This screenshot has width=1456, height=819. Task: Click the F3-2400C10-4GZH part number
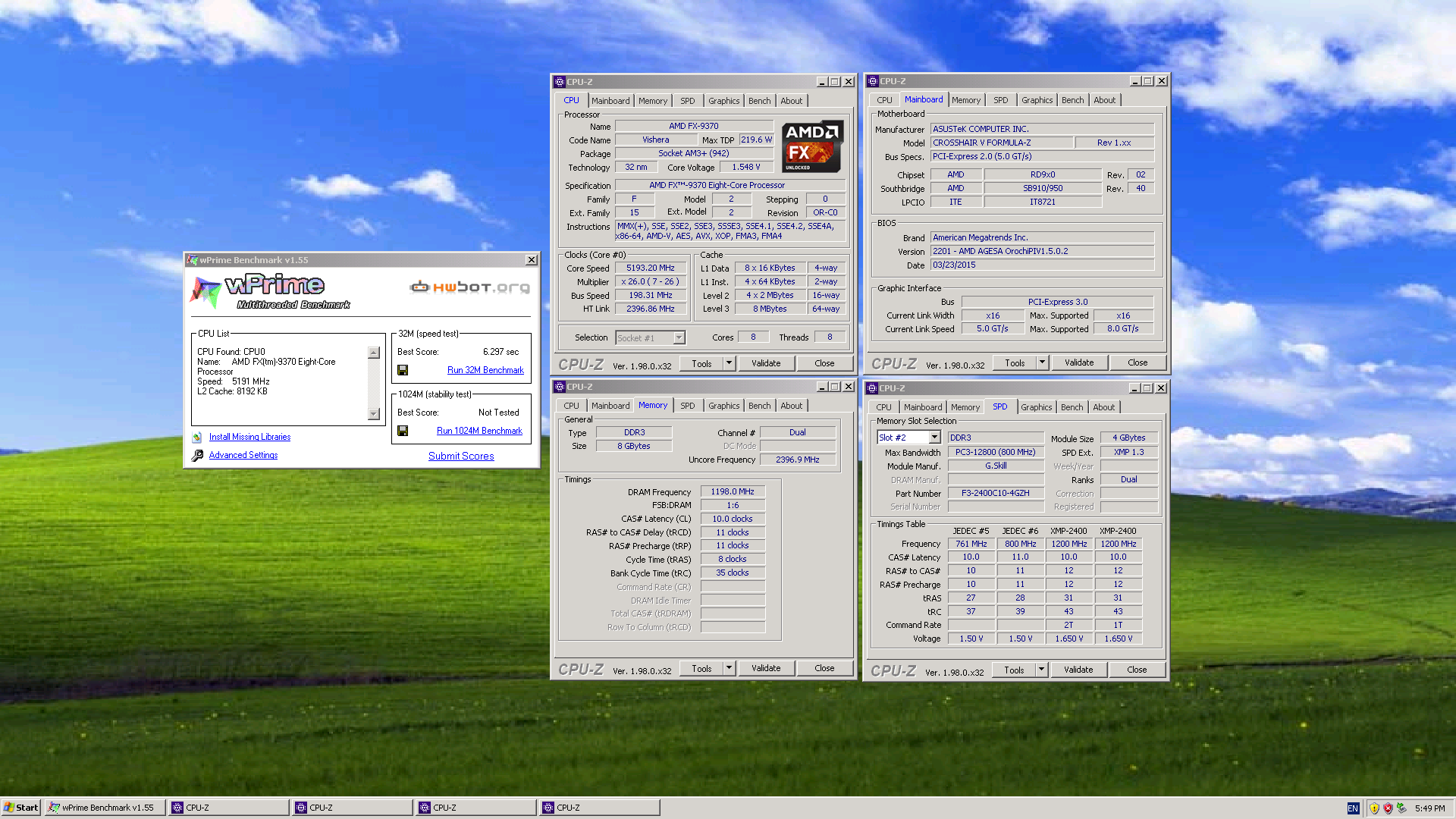click(996, 493)
